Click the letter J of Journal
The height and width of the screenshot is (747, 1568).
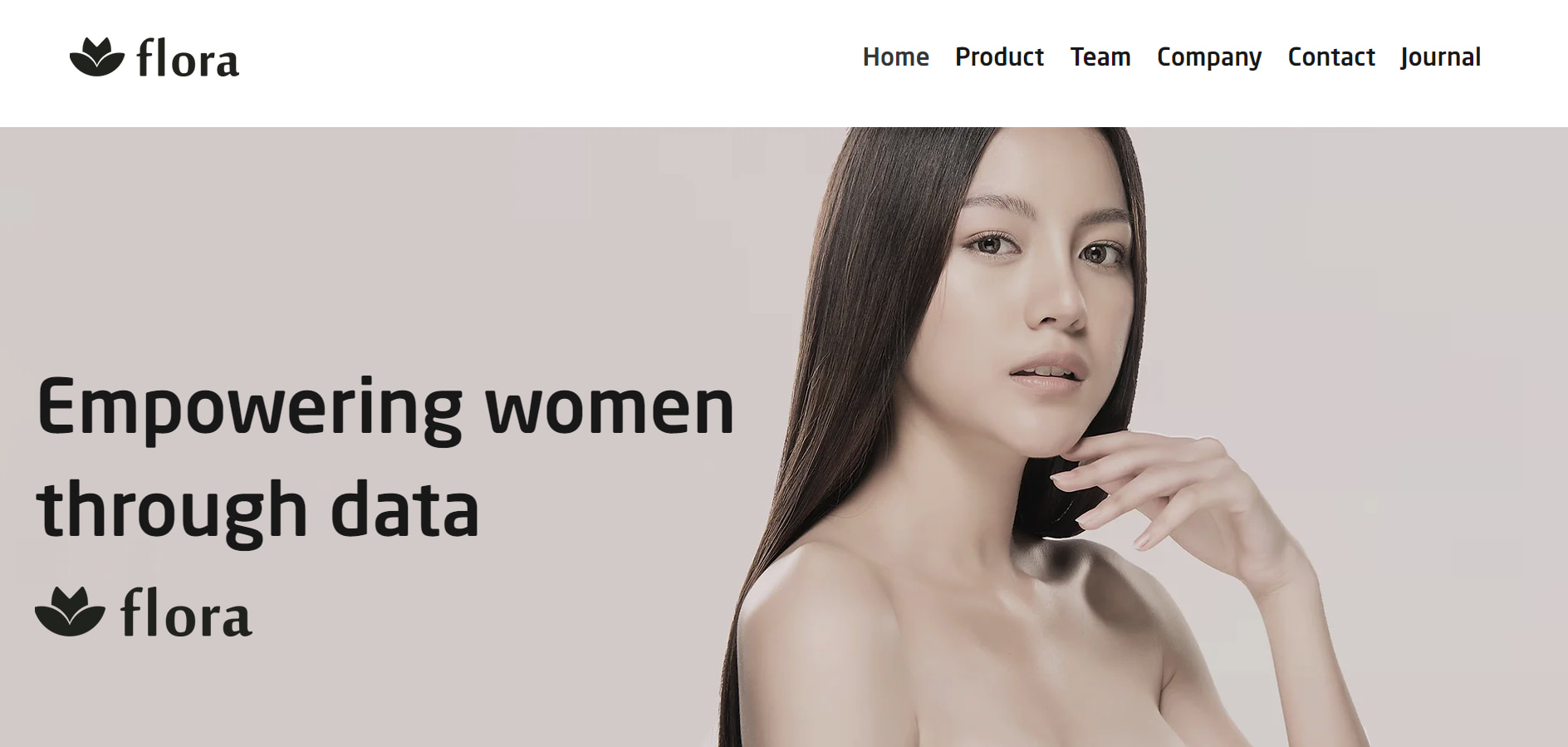pos(1405,58)
